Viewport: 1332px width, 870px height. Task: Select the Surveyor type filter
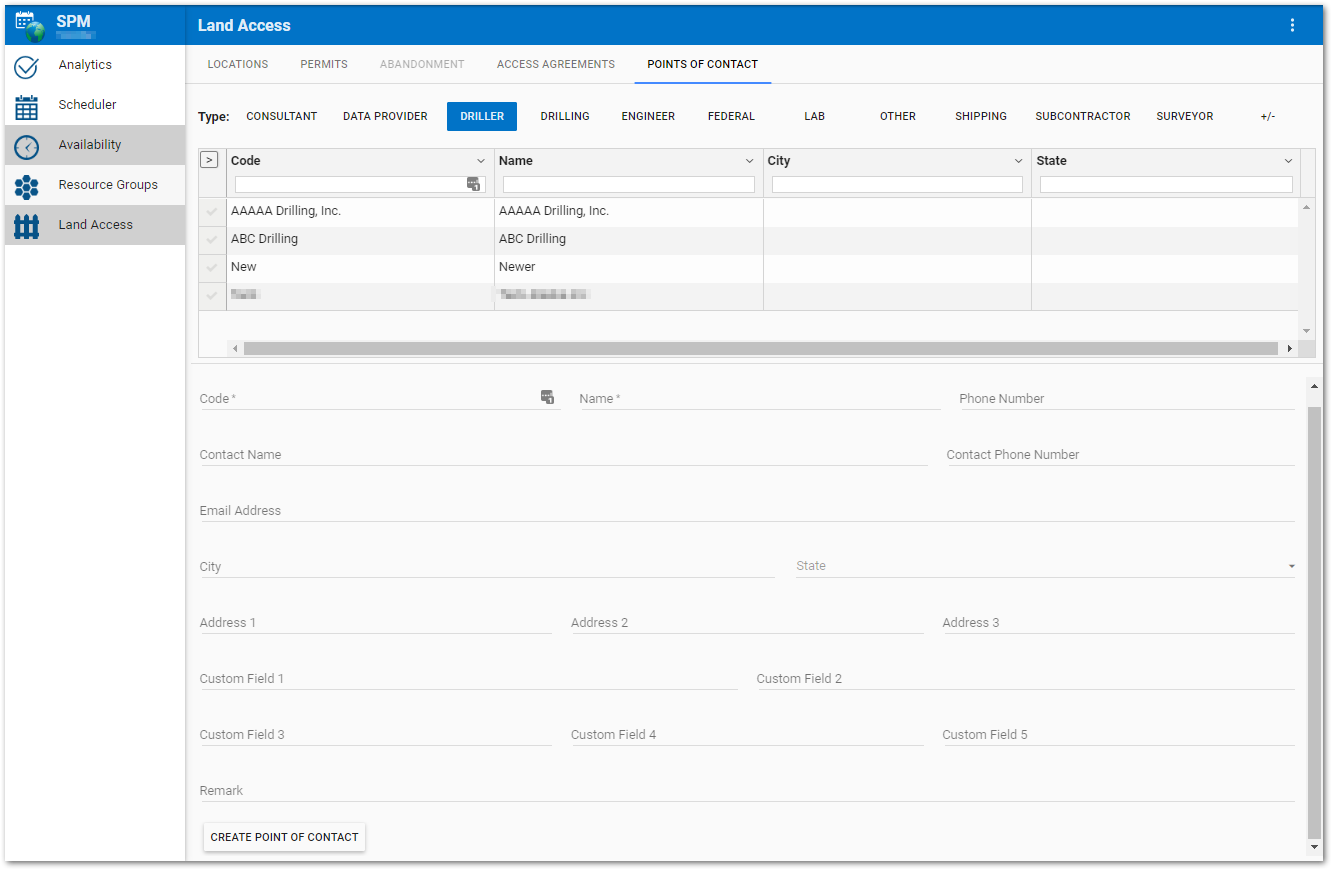pyautogui.click(x=1184, y=117)
